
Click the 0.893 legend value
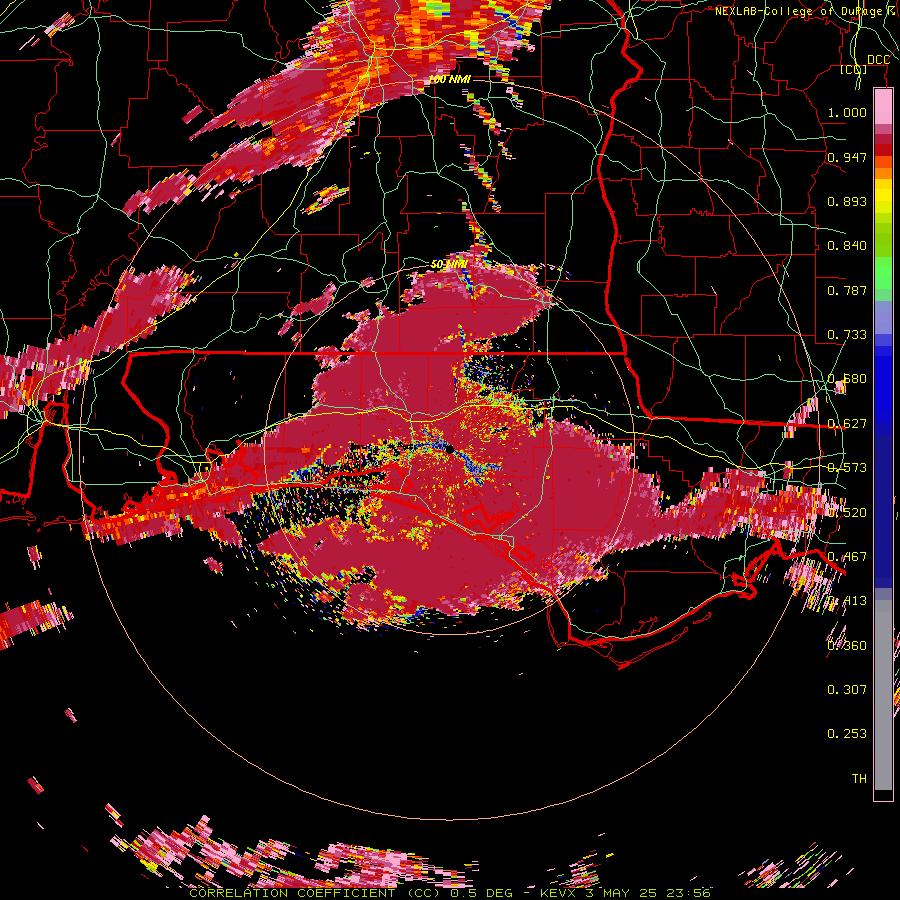847,201
